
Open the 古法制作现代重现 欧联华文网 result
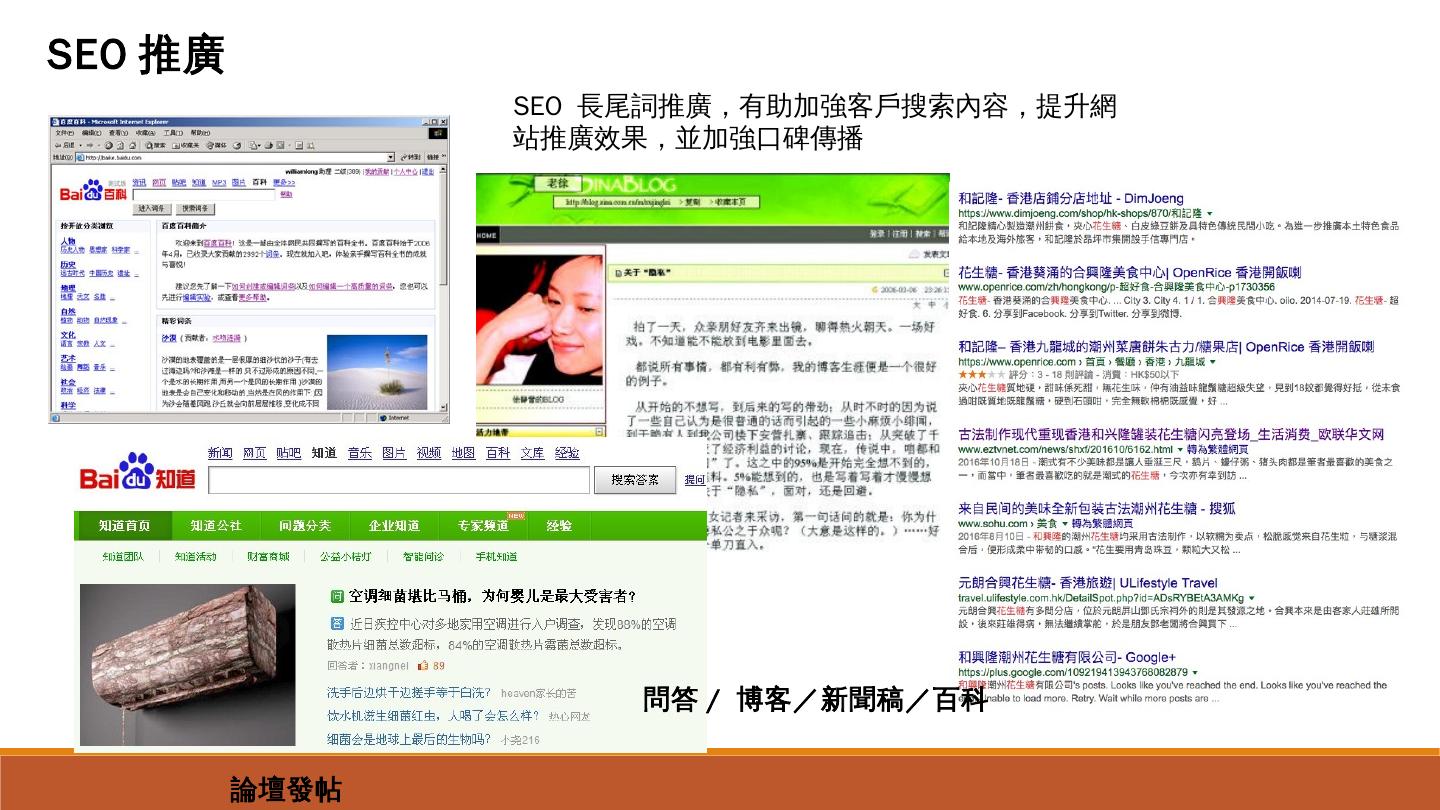click(x=1171, y=435)
